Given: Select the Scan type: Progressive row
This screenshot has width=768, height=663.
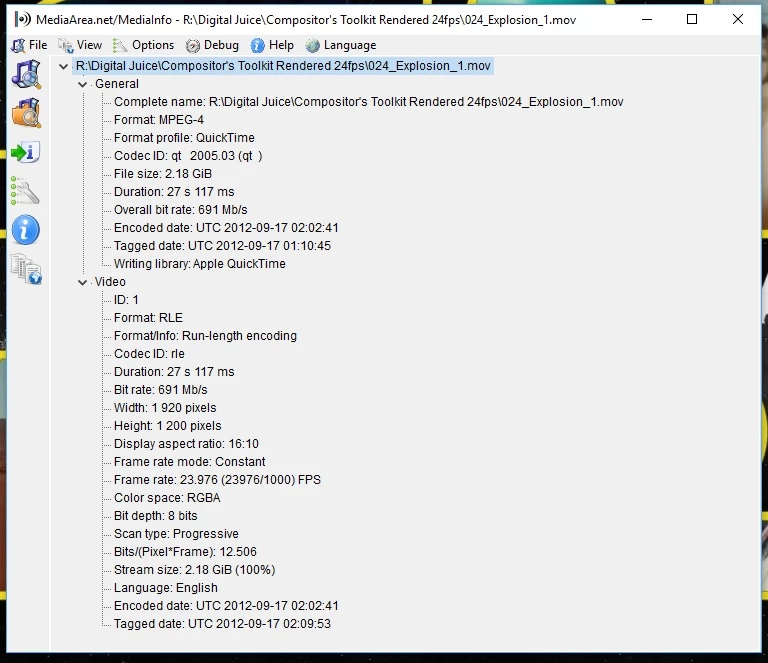Looking at the screenshot, I should pyautogui.click(x=176, y=534).
